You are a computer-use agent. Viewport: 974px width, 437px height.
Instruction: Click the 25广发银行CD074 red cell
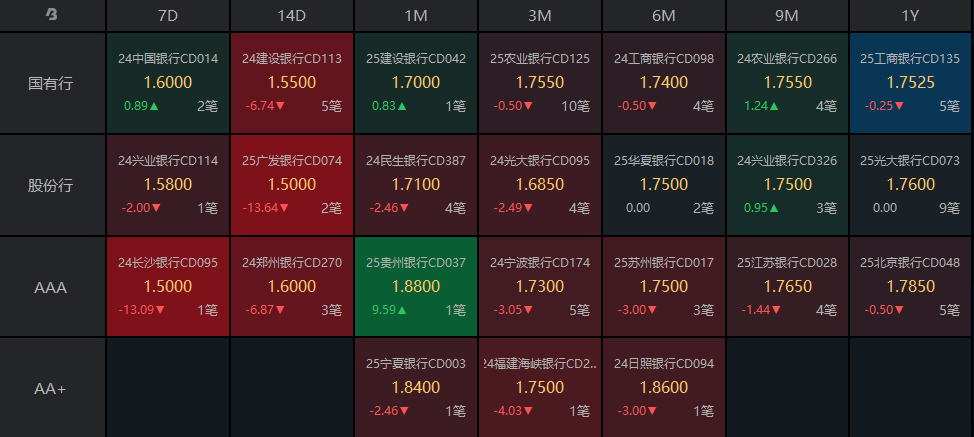pos(292,185)
